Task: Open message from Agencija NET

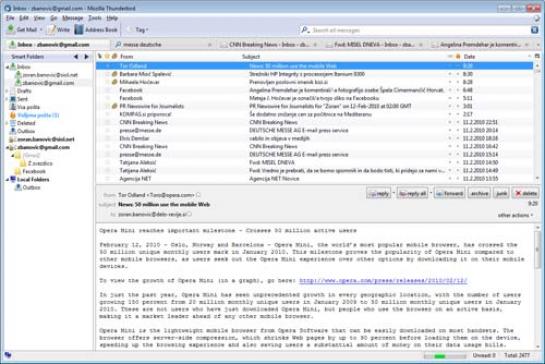Action: (315, 178)
